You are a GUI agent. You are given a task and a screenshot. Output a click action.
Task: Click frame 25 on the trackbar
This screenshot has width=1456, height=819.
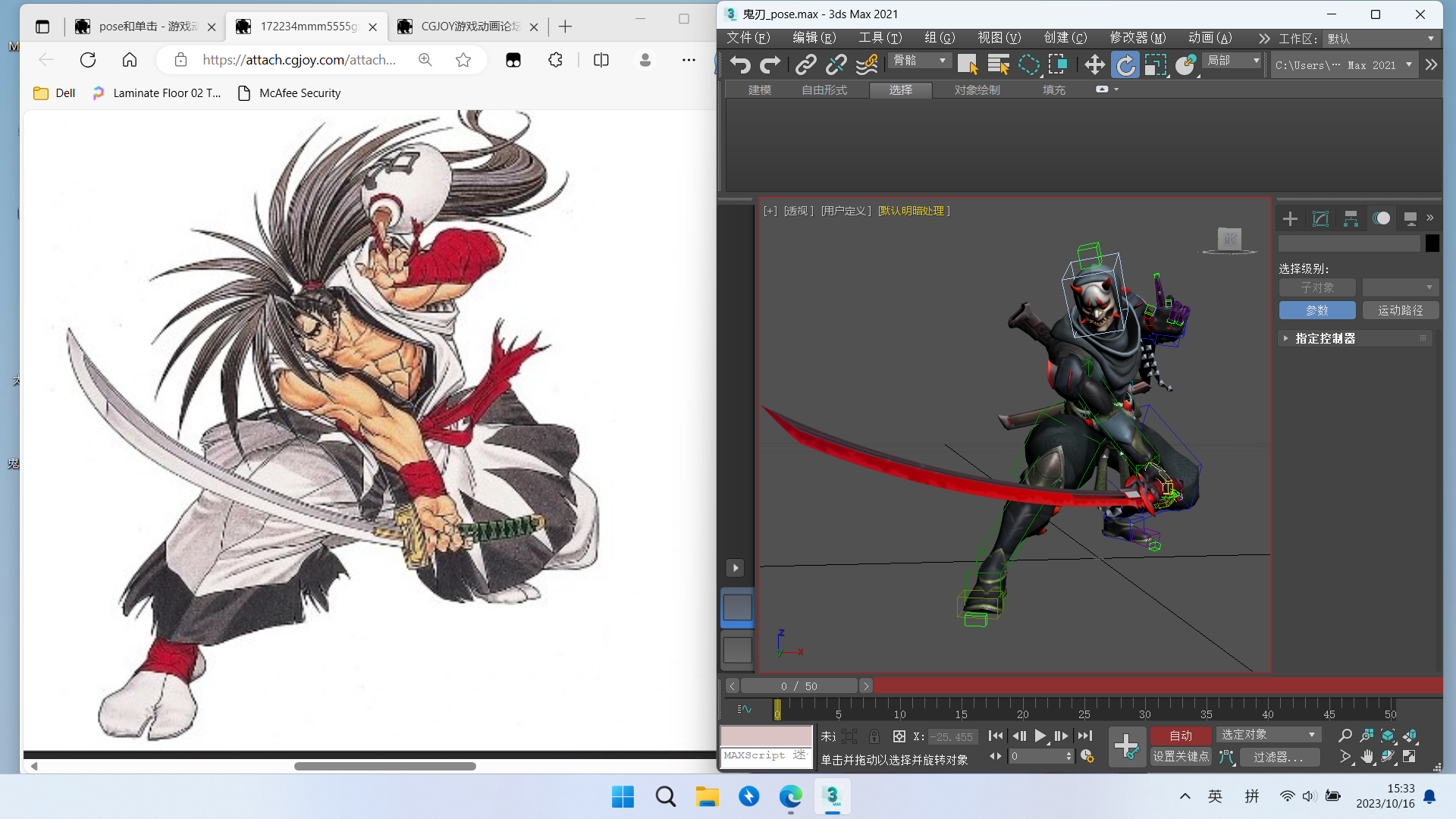click(x=1084, y=709)
